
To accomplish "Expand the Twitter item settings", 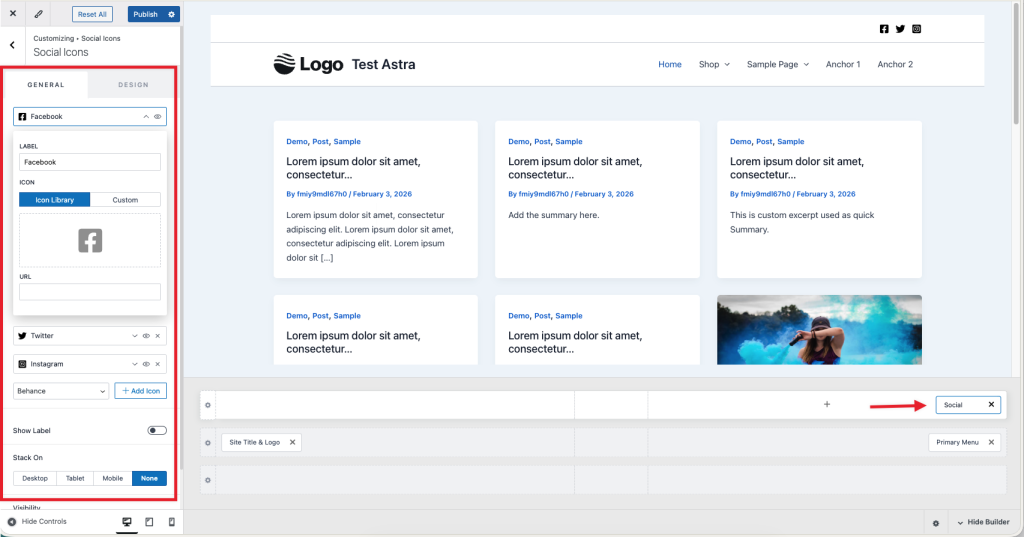I will point(135,336).
